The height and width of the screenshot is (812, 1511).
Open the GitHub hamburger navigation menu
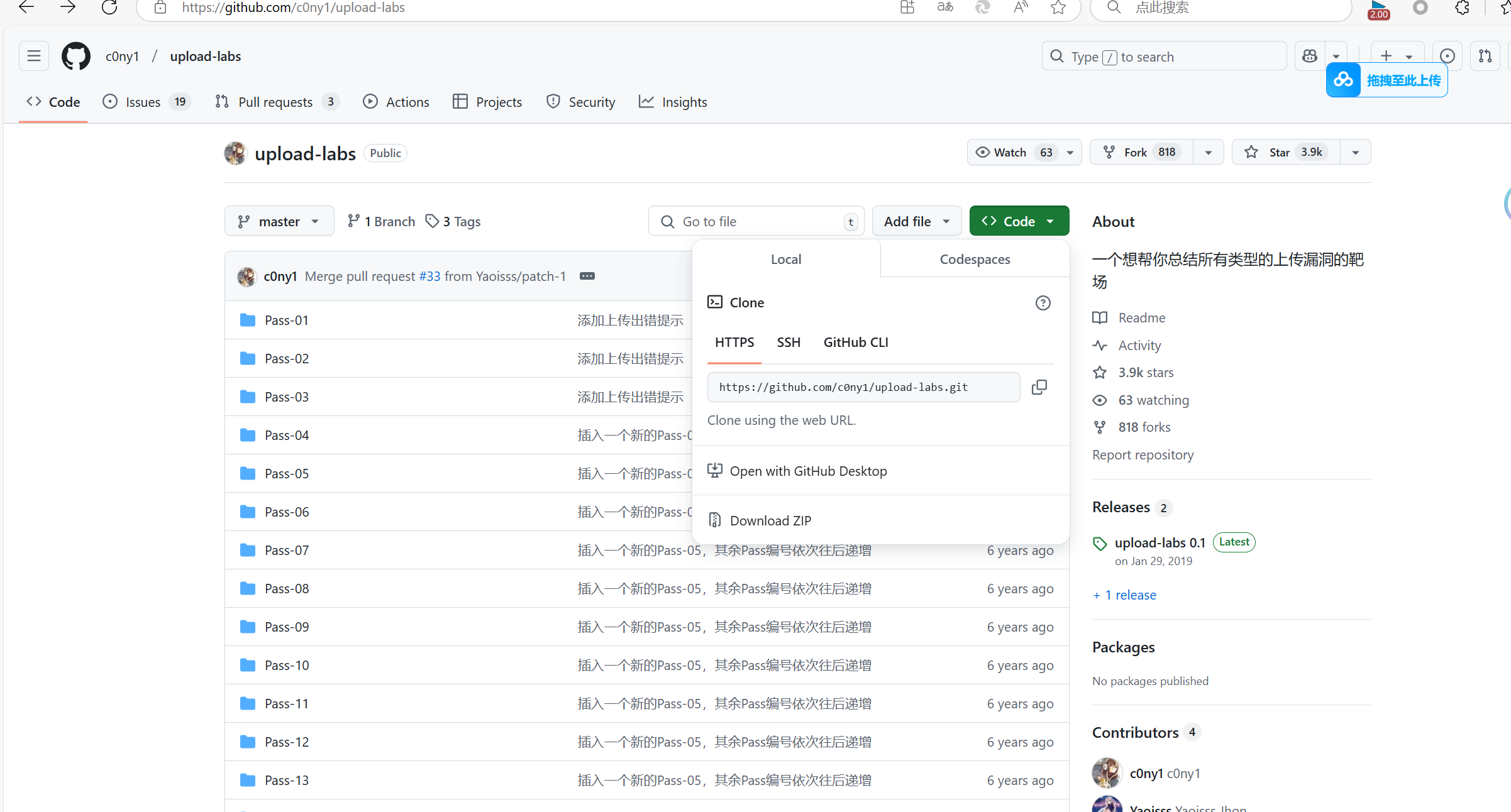pos(34,57)
